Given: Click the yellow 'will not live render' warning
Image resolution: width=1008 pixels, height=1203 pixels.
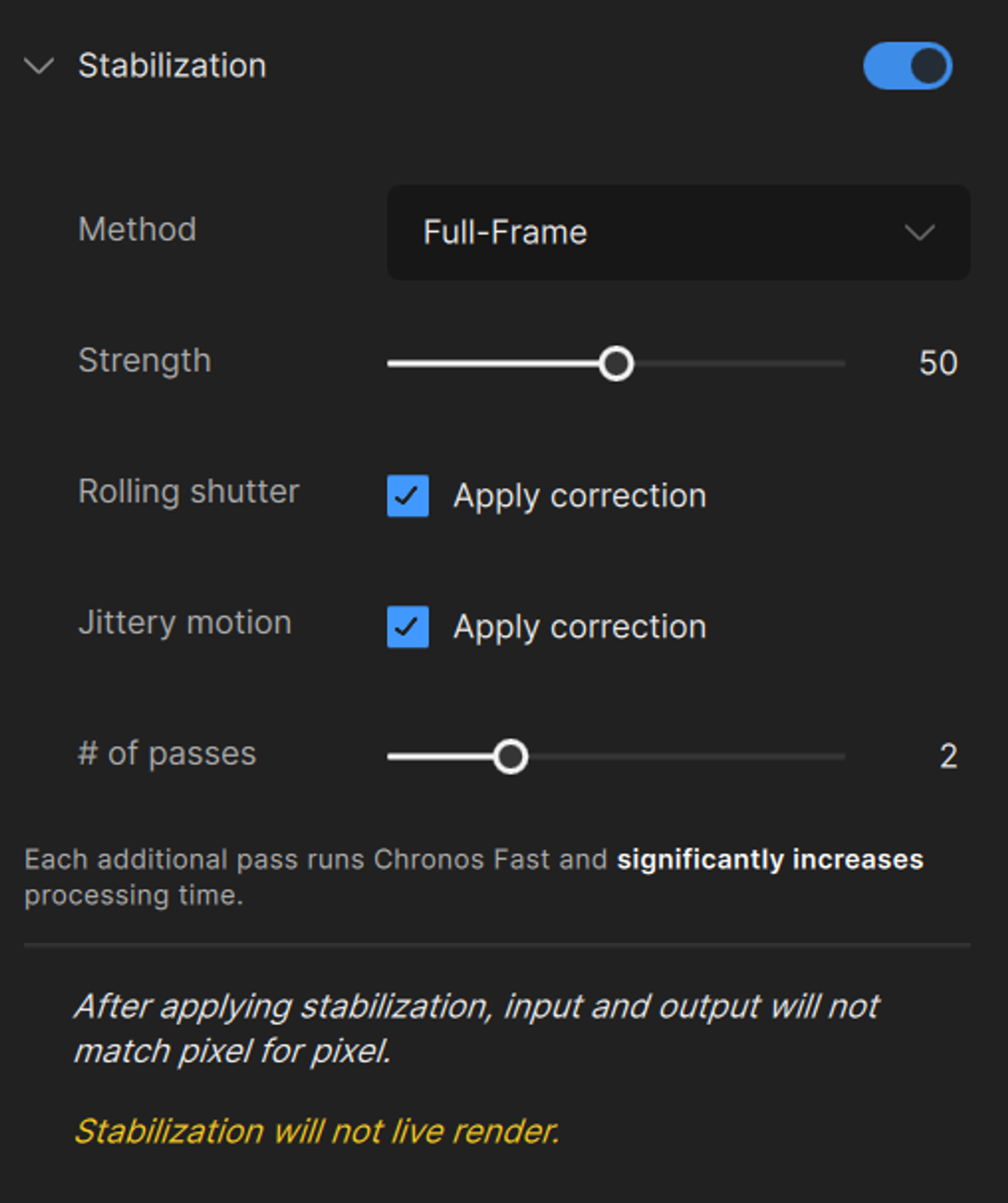Looking at the screenshot, I should [317, 1131].
